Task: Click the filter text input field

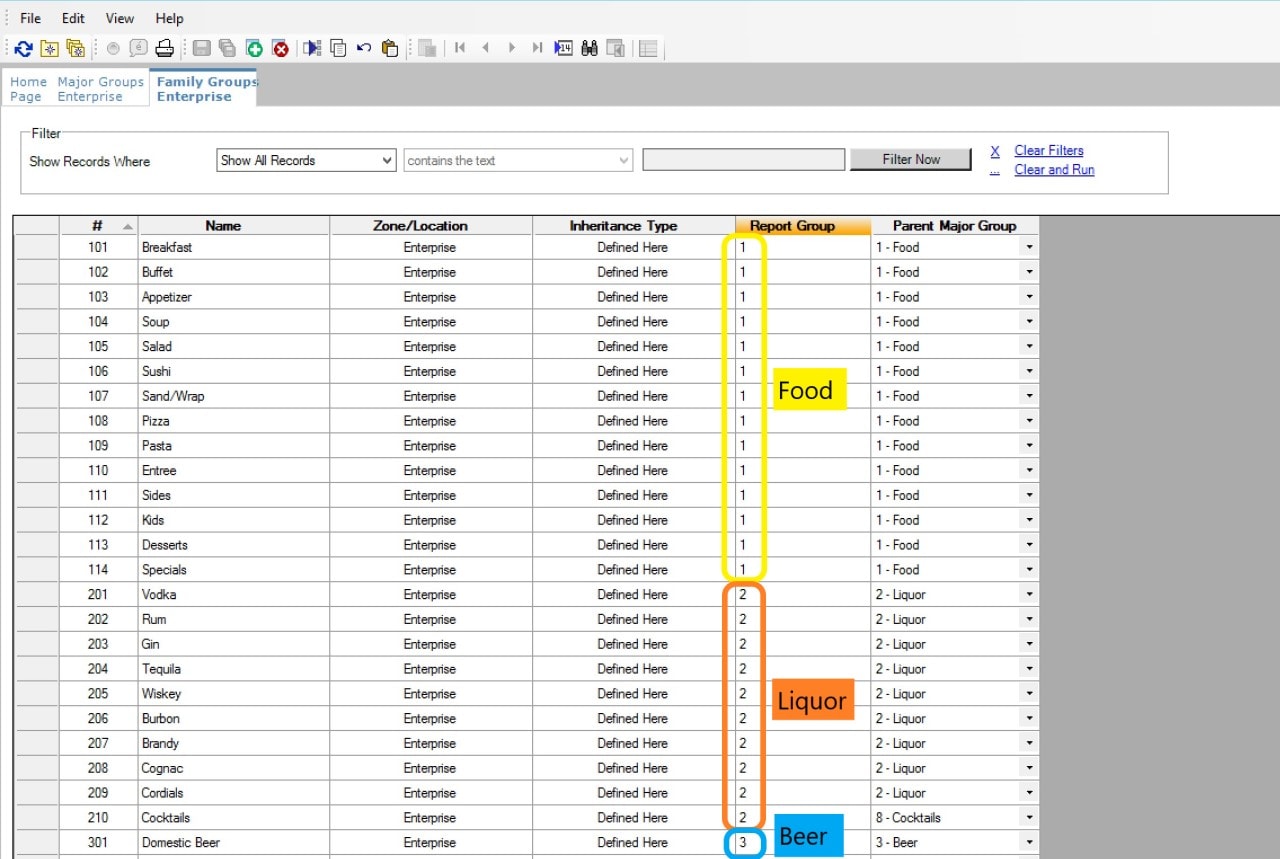Action: pyautogui.click(x=744, y=160)
